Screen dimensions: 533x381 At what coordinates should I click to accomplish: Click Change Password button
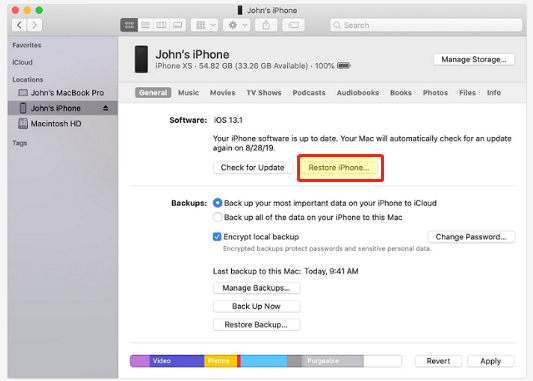click(471, 237)
